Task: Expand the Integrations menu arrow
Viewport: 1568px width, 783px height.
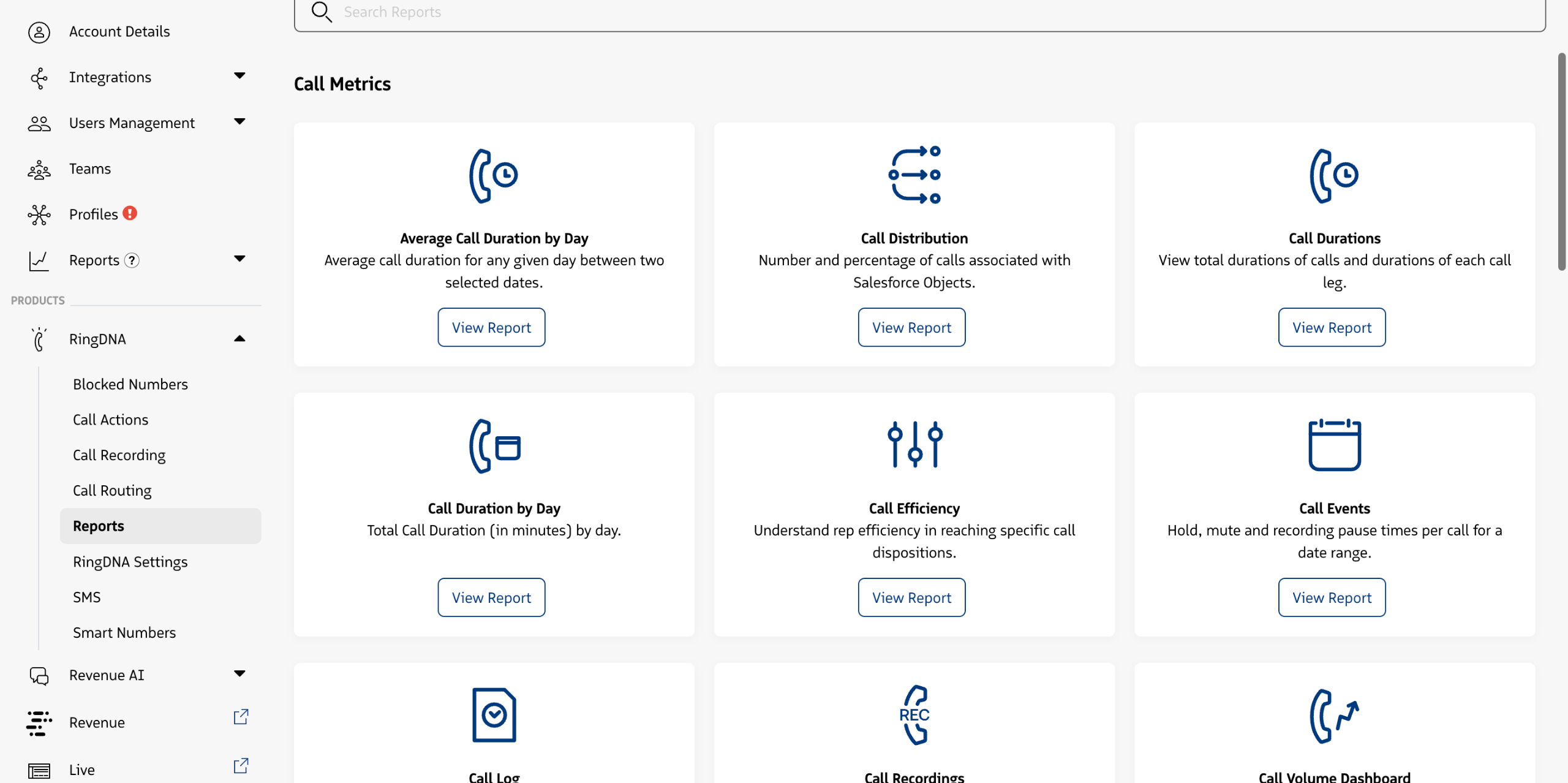Action: point(239,76)
